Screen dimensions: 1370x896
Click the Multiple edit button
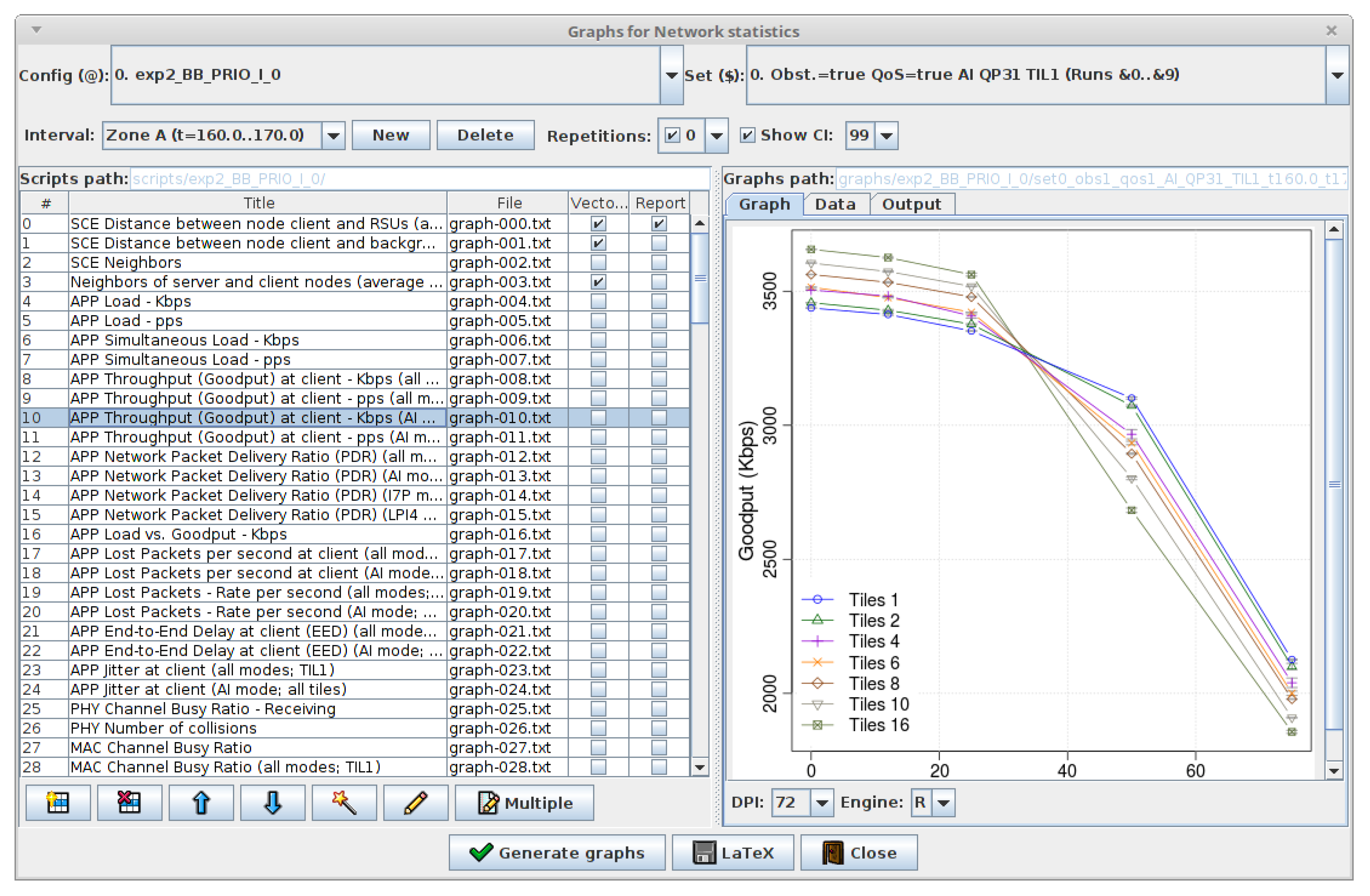(x=524, y=802)
